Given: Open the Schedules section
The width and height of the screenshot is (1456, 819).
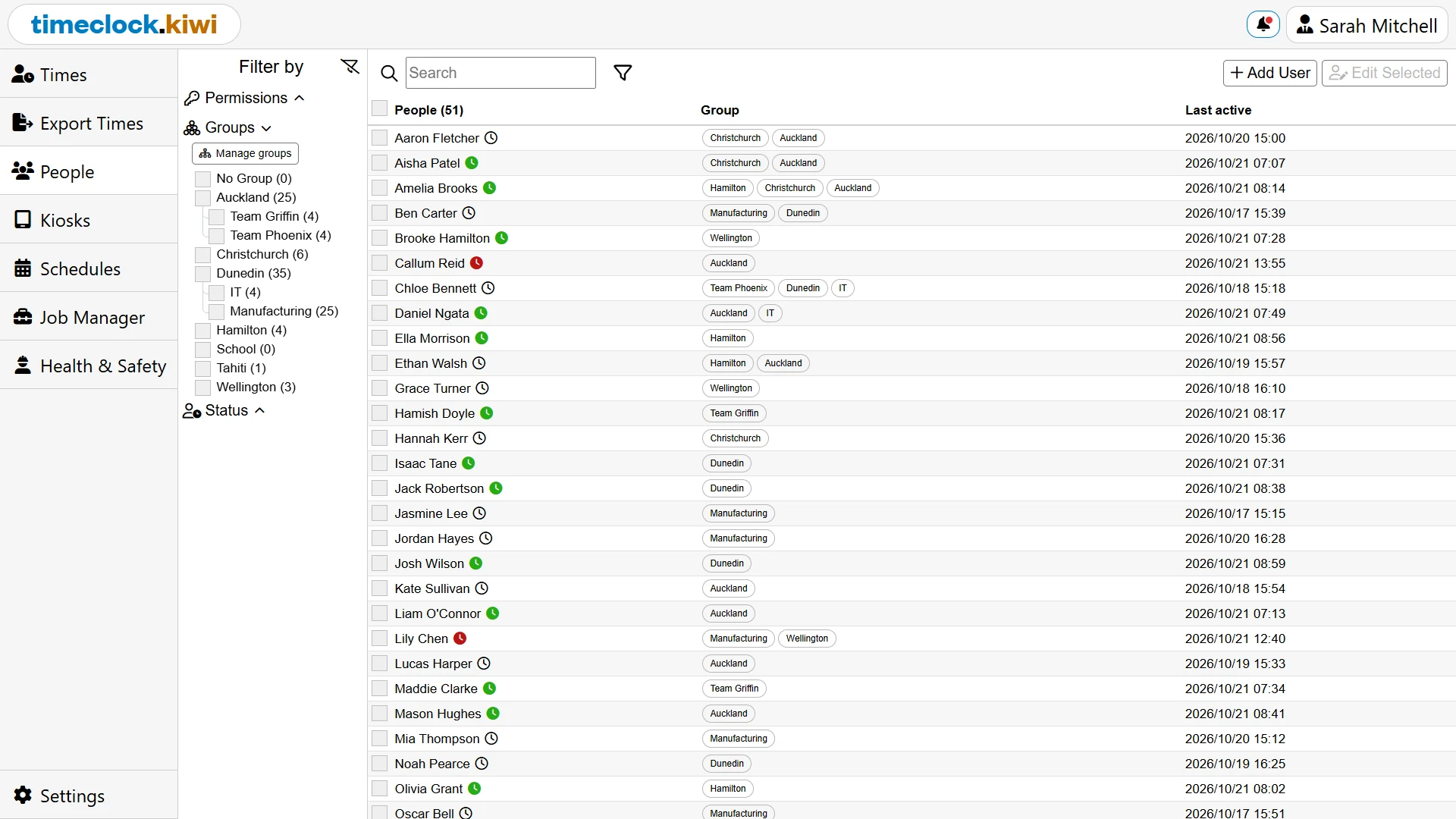Looking at the screenshot, I should [x=89, y=268].
